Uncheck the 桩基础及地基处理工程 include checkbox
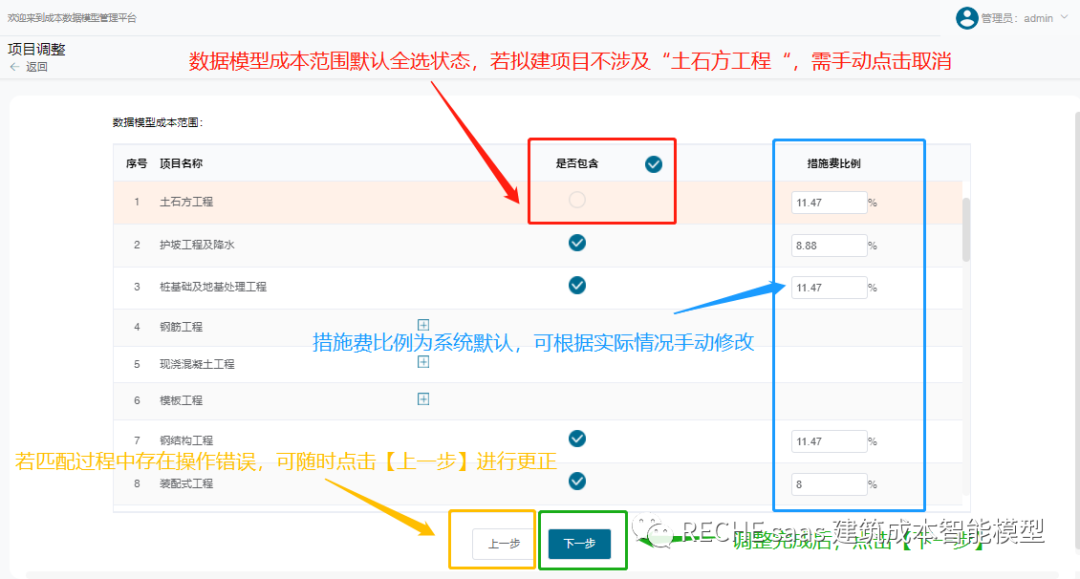1080x579 pixels. (x=577, y=286)
